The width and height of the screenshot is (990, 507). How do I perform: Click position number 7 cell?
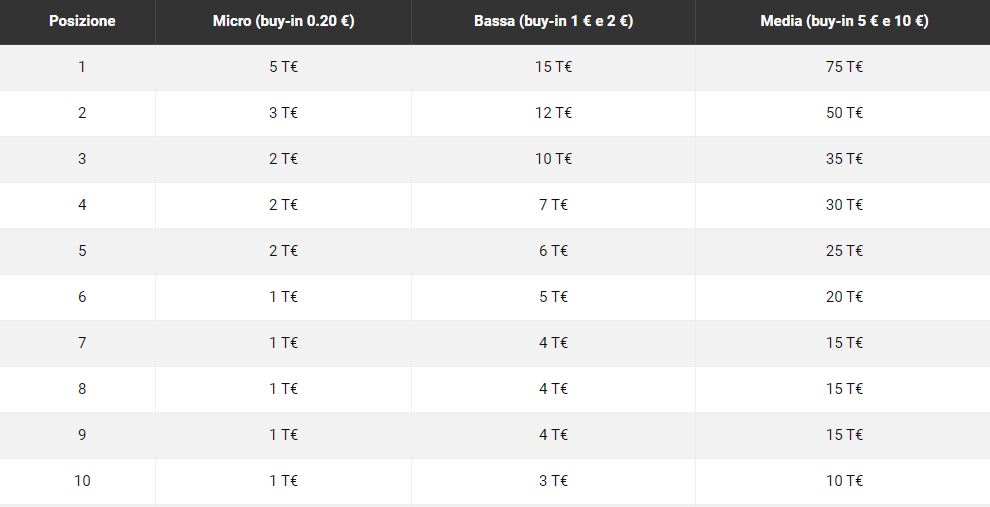[x=82, y=343]
